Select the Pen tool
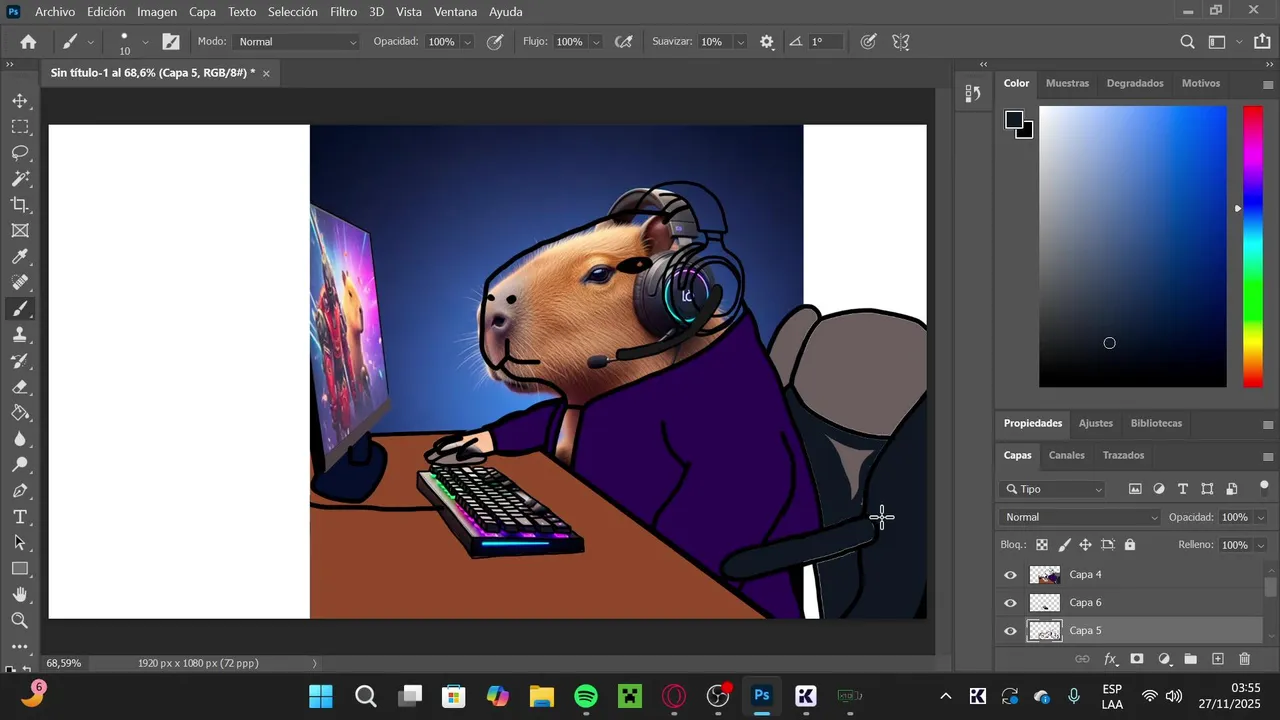 coord(20,491)
